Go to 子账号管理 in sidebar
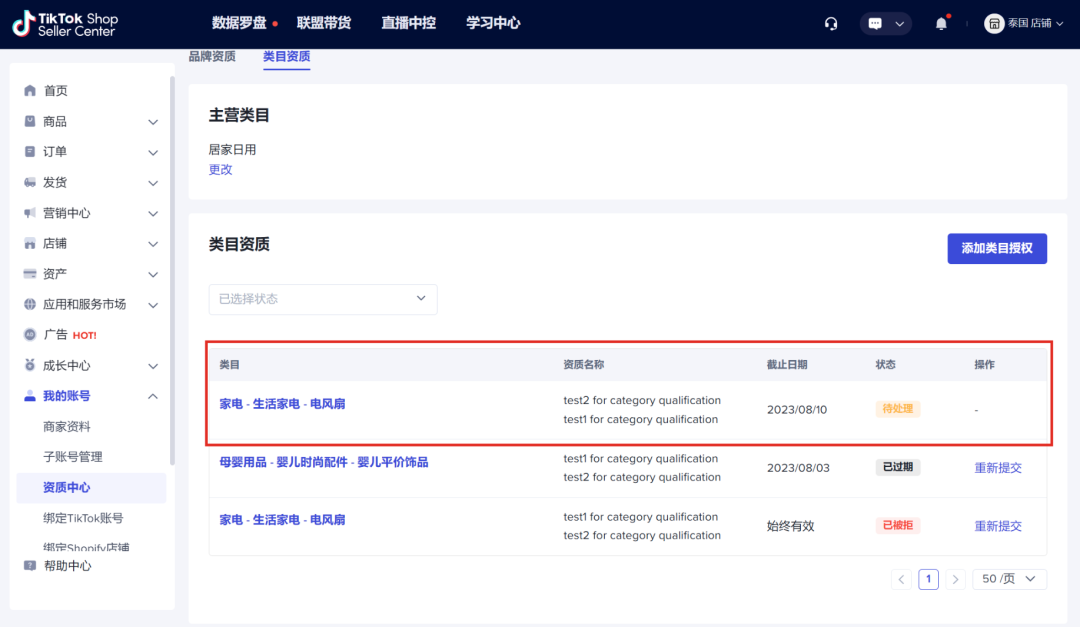The height and width of the screenshot is (627, 1080). [72, 457]
